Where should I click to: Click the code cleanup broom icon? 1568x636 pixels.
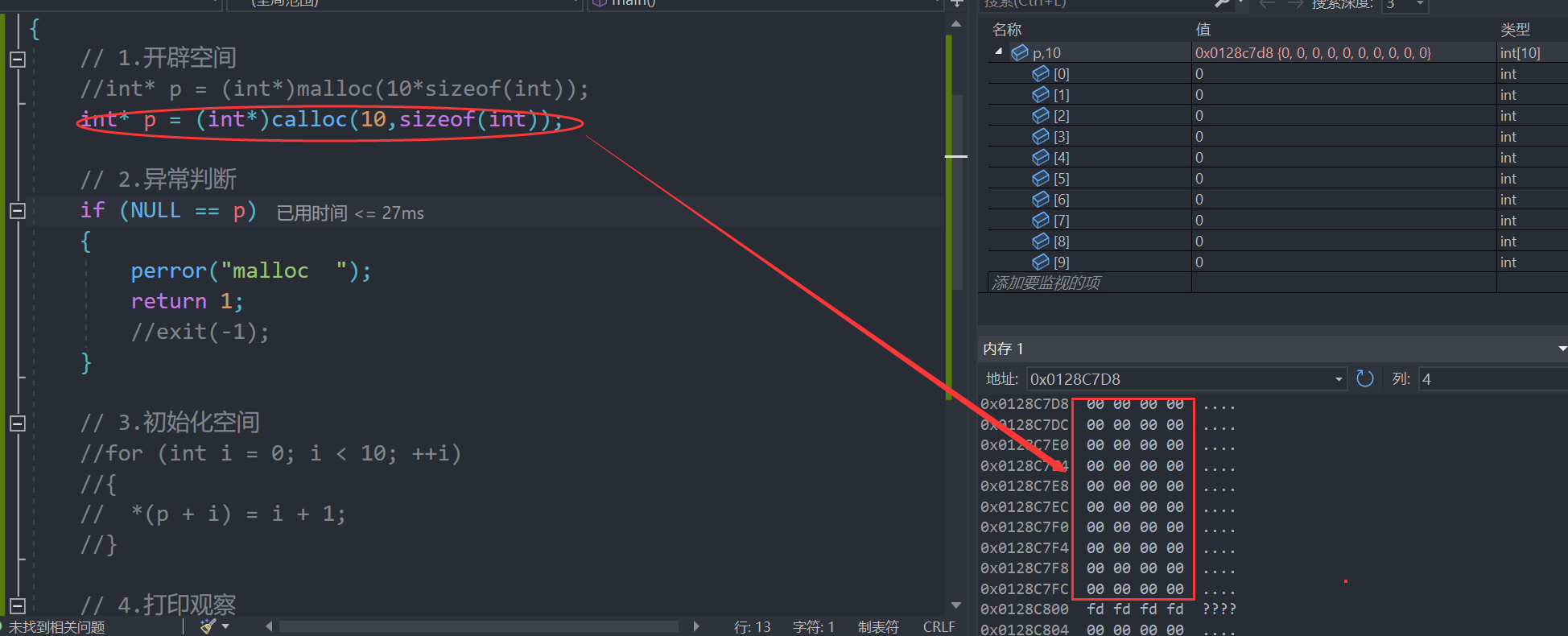tap(208, 626)
